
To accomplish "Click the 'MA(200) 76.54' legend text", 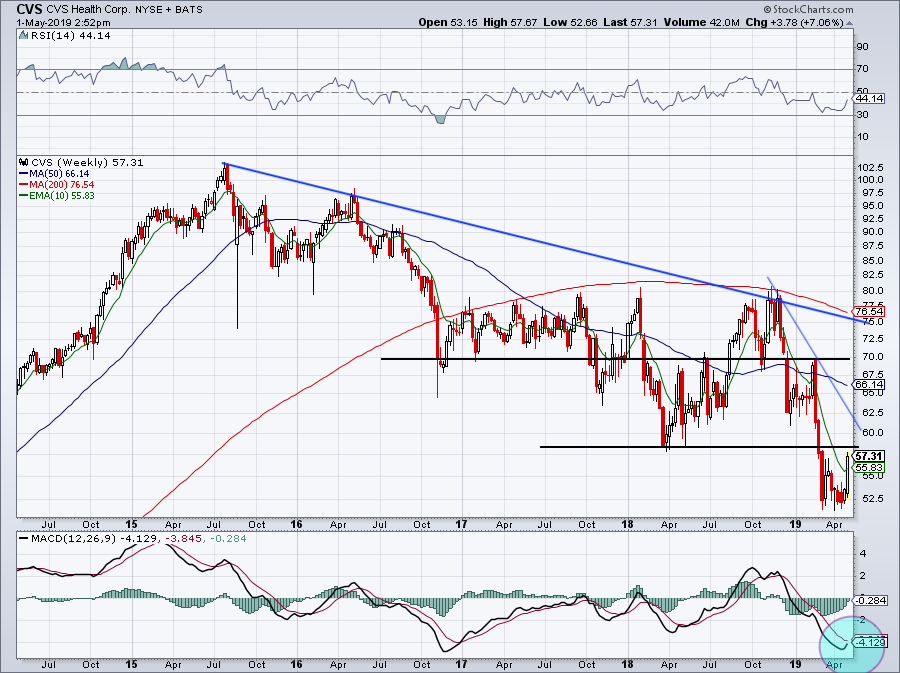I will pyautogui.click(x=61, y=185).
